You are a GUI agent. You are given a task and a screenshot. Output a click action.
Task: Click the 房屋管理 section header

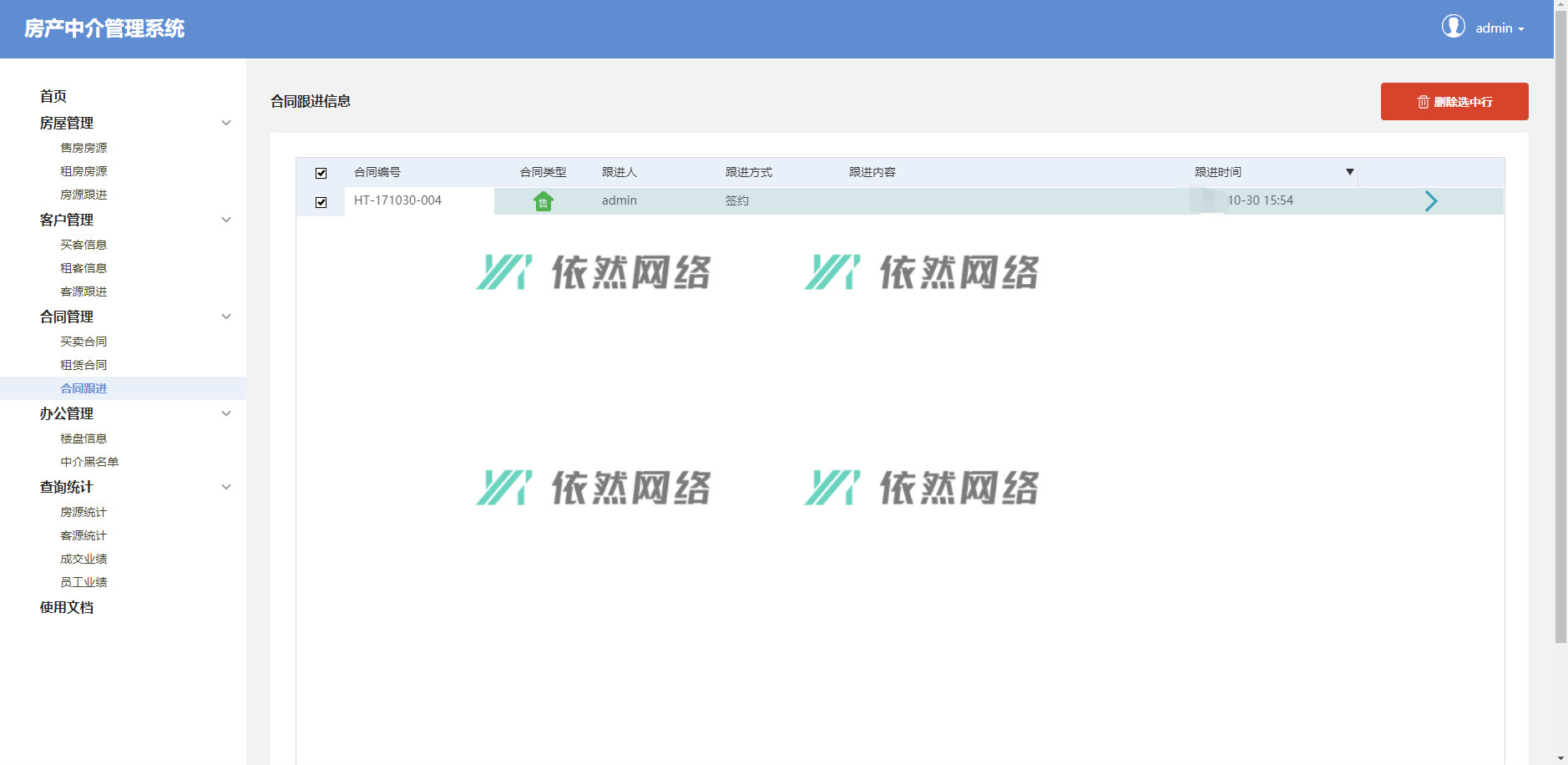coord(67,123)
